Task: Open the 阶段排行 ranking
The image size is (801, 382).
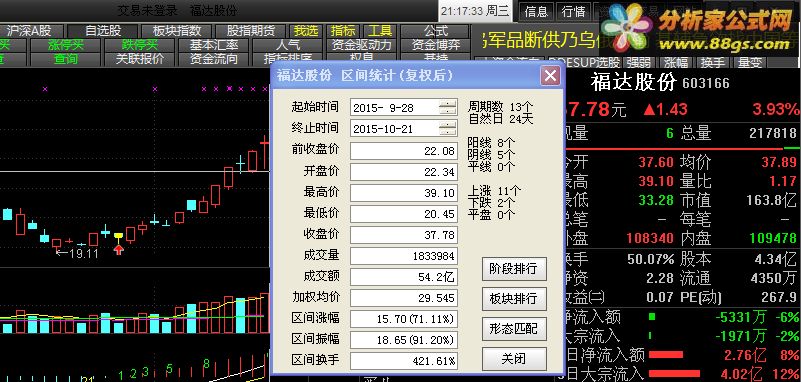Action: pyautogui.click(x=514, y=269)
